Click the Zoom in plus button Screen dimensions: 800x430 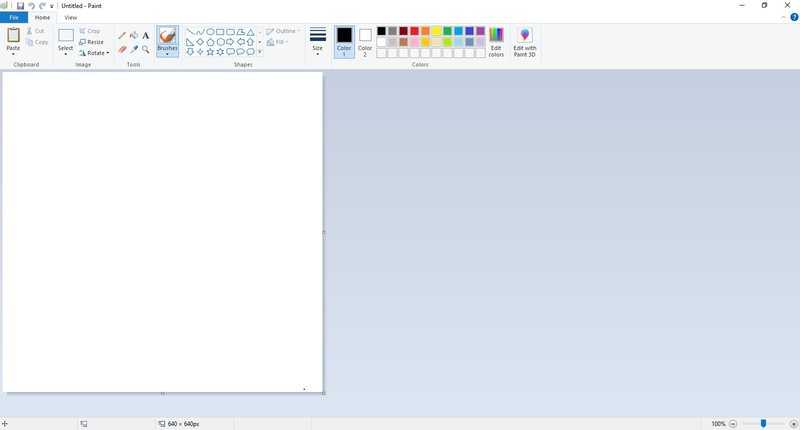pos(793,424)
